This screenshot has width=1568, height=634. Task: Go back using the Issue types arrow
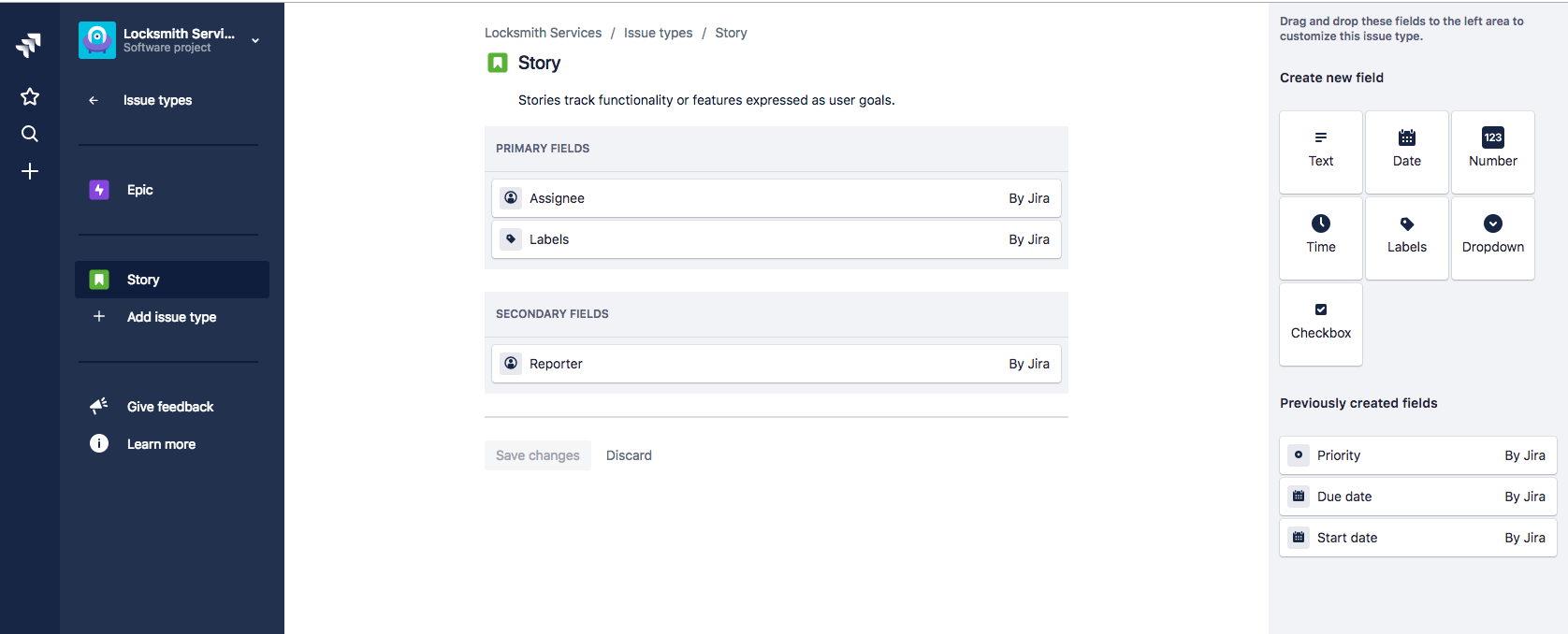[94, 100]
